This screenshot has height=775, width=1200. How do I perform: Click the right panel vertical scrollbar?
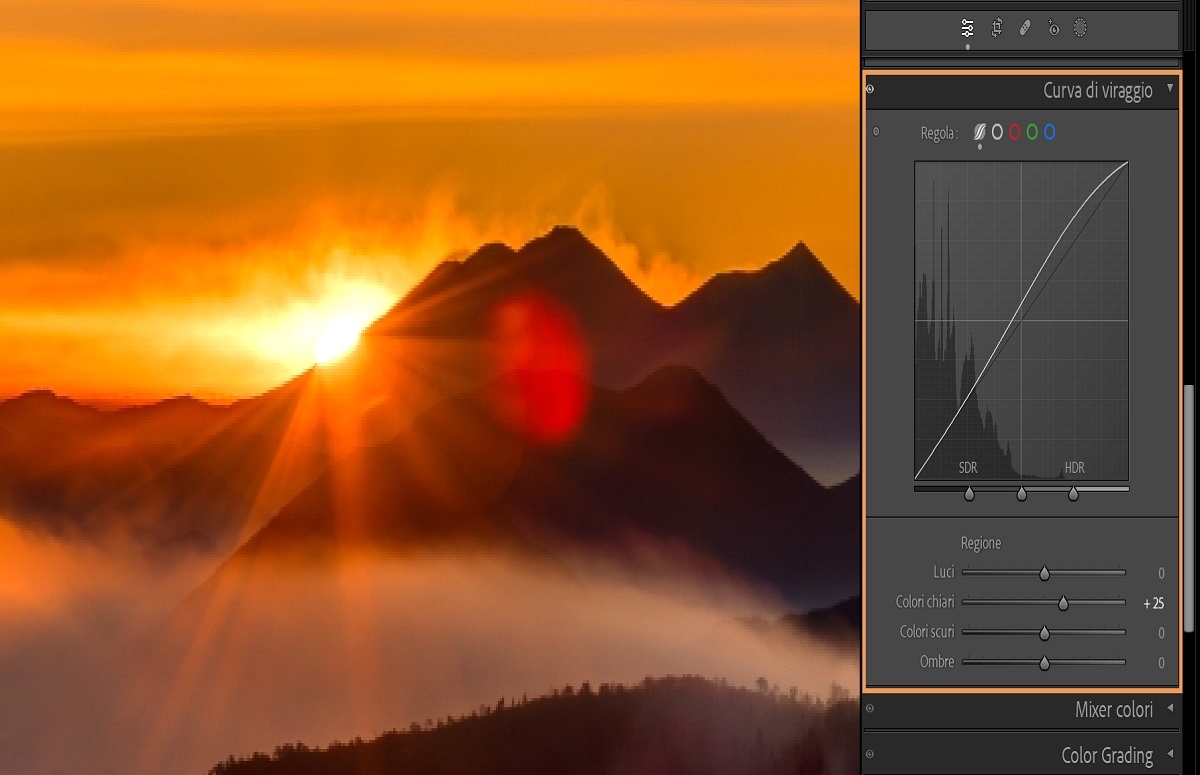click(1188, 508)
